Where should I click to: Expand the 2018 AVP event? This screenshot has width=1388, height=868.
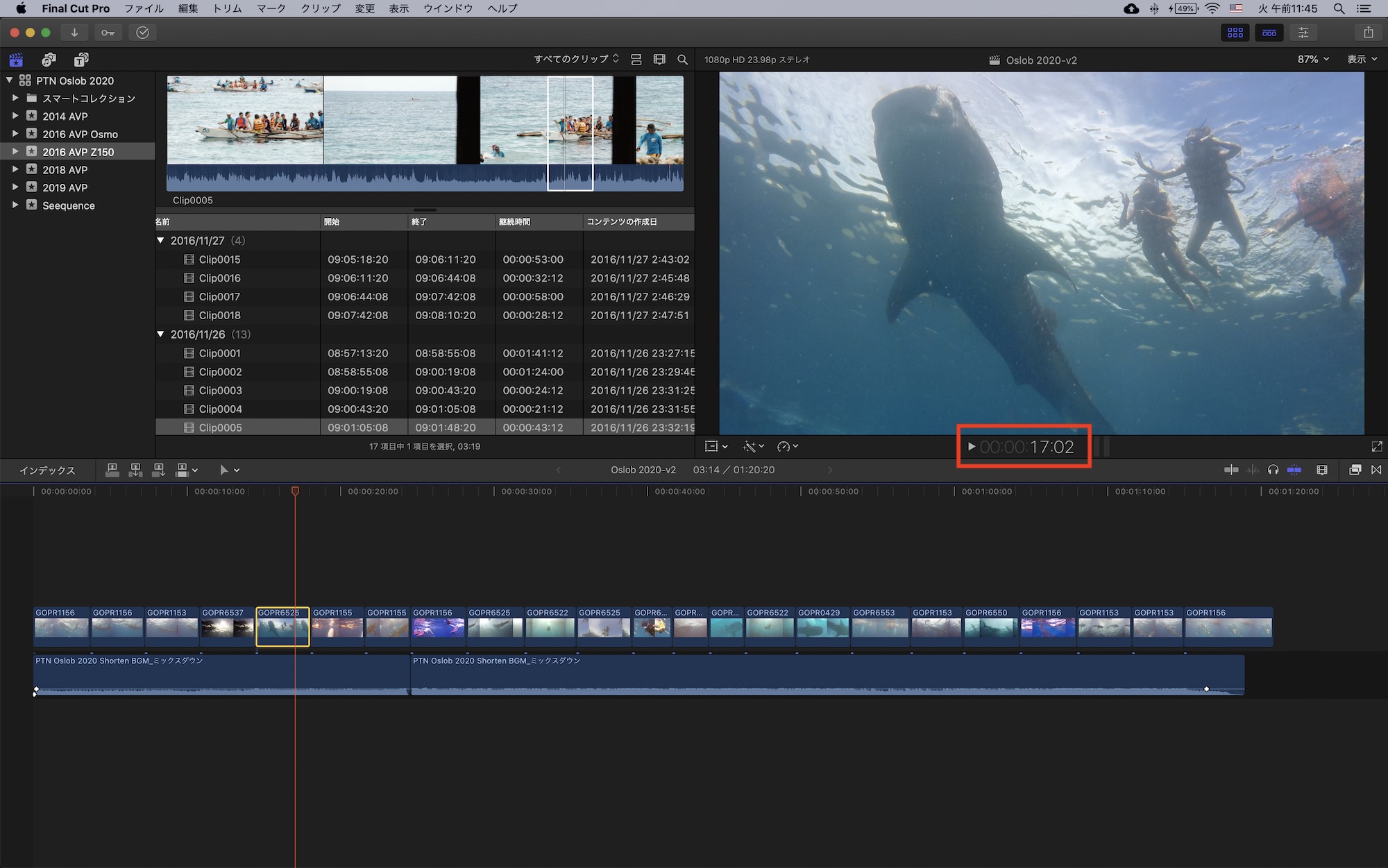coord(15,169)
